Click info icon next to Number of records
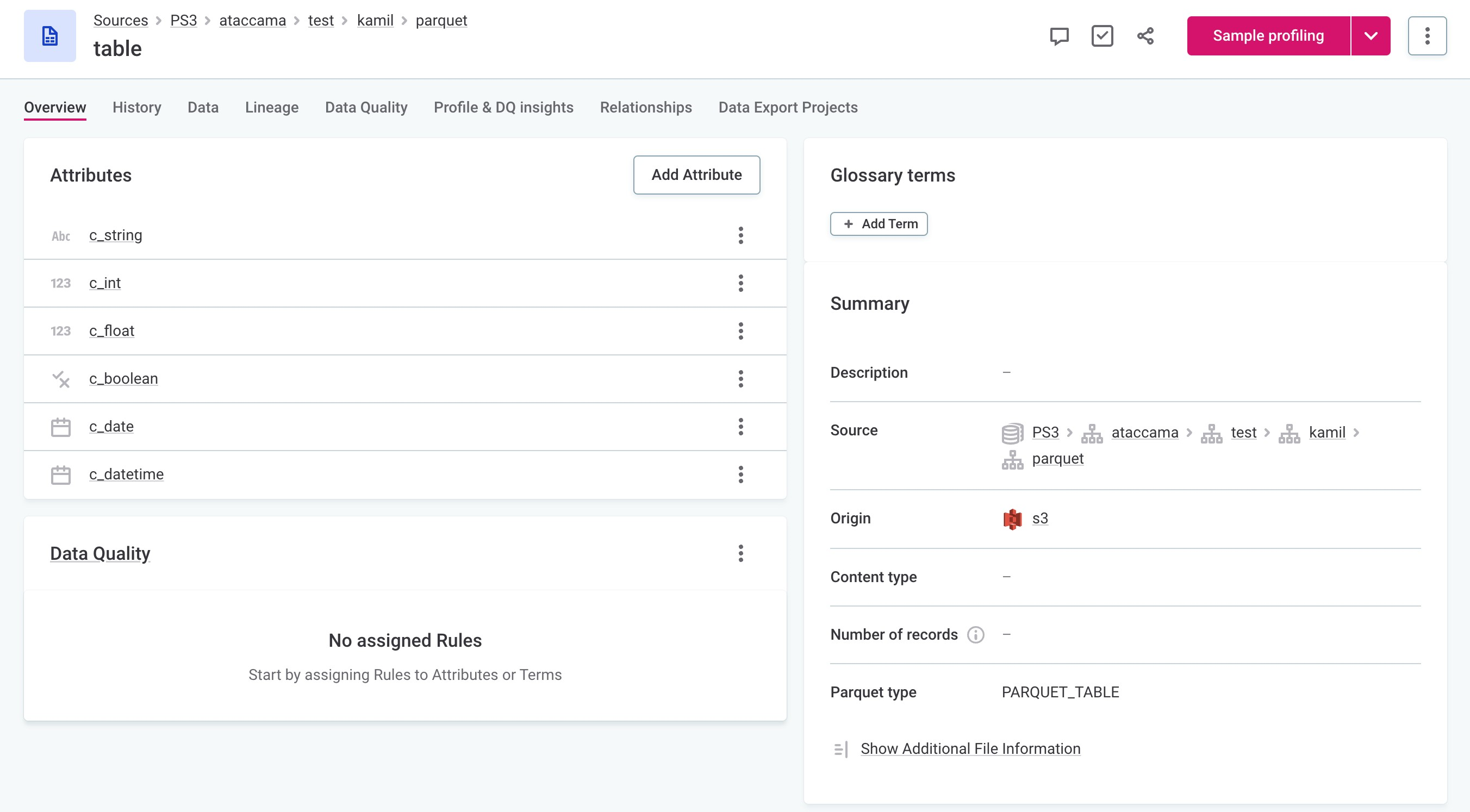Screen dimensions: 1470x812 click(x=975, y=634)
